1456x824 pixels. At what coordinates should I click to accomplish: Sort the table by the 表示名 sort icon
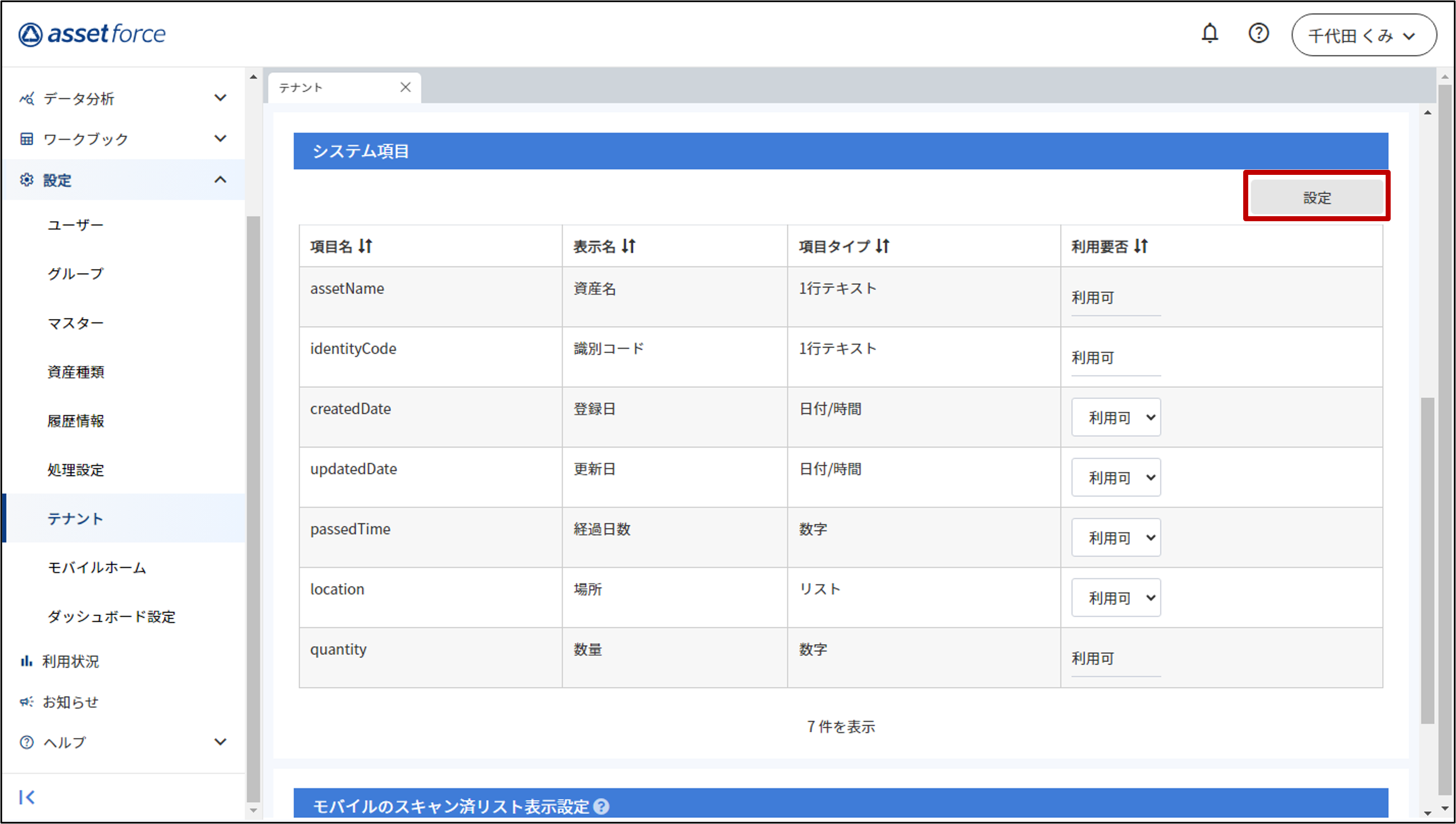pos(628,246)
